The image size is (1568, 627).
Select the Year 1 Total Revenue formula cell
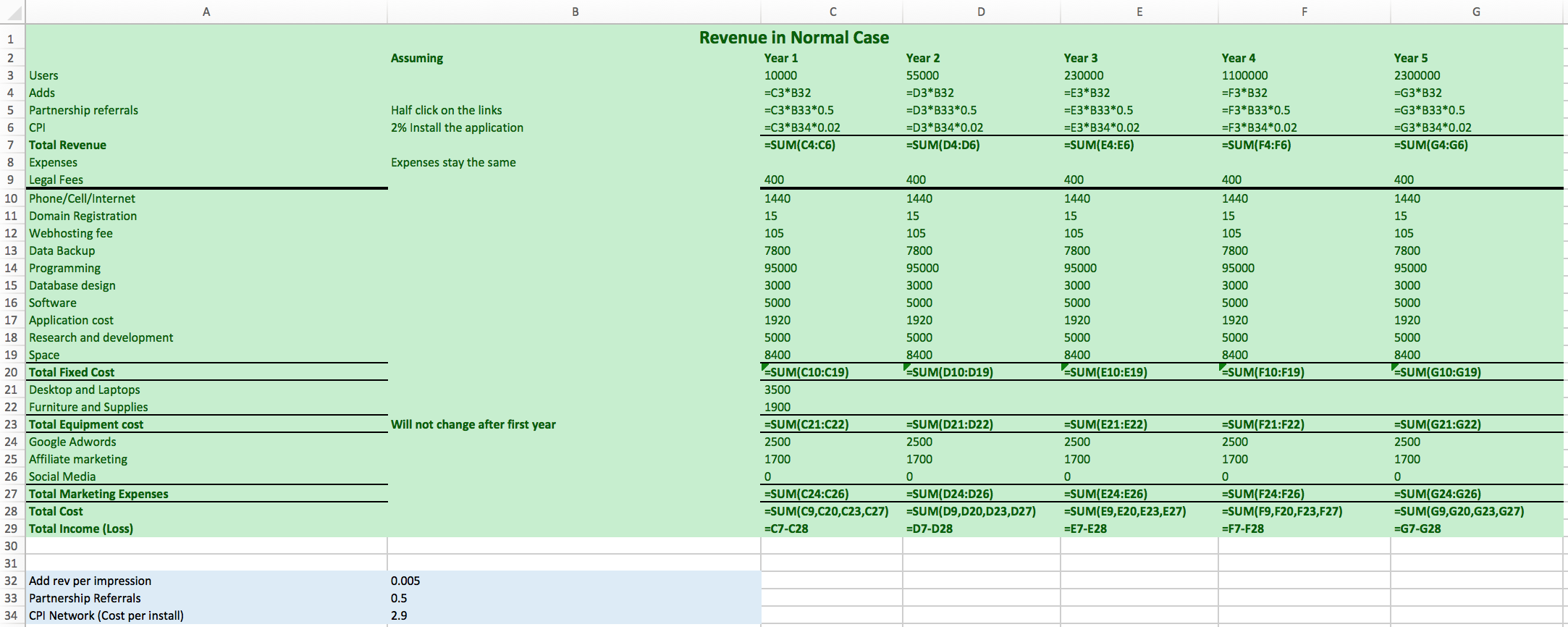point(800,145)
